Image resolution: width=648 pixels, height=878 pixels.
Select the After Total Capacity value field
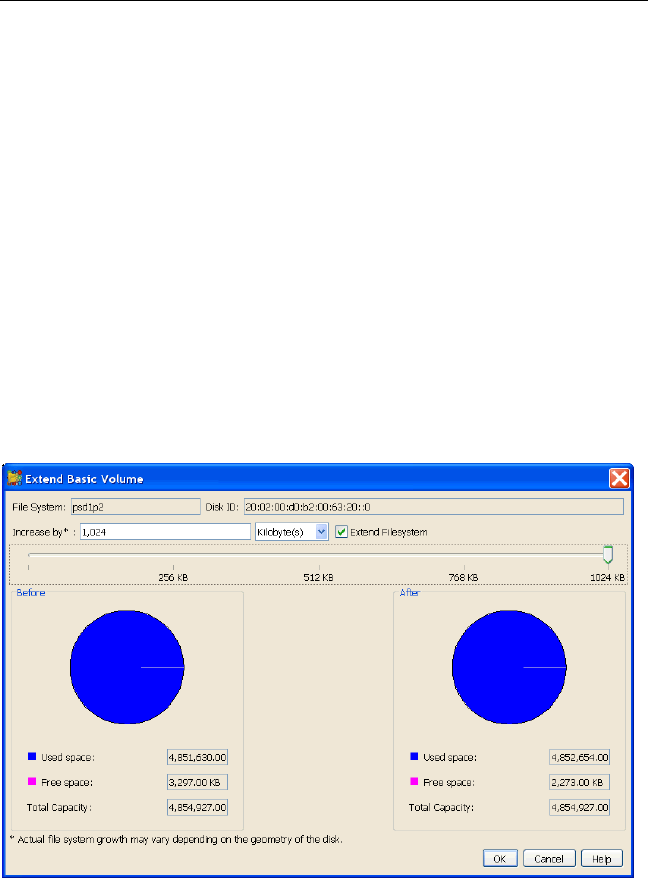[579, 807]
